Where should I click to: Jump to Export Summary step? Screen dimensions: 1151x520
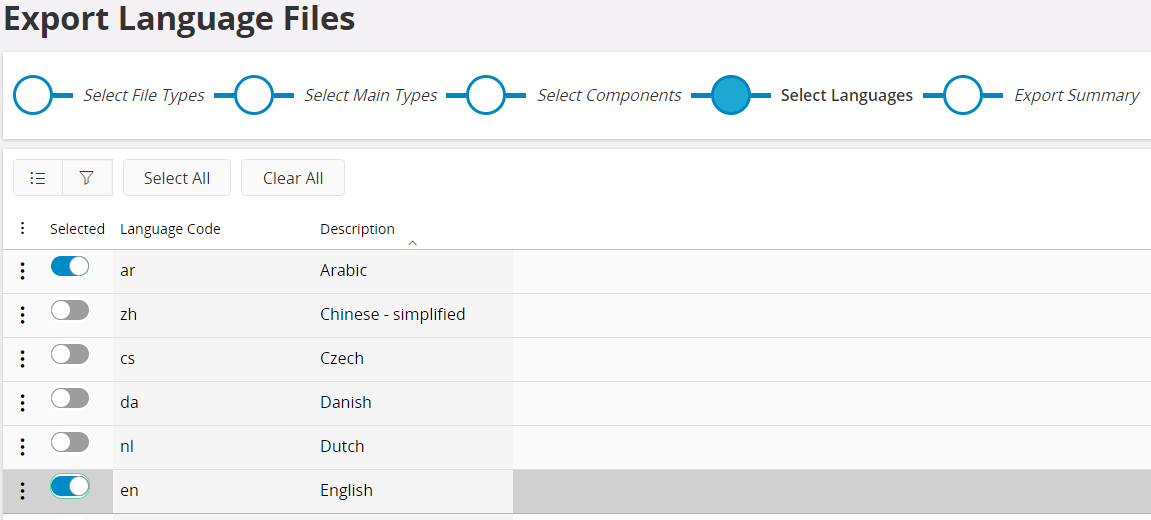[x=962, y=96]
